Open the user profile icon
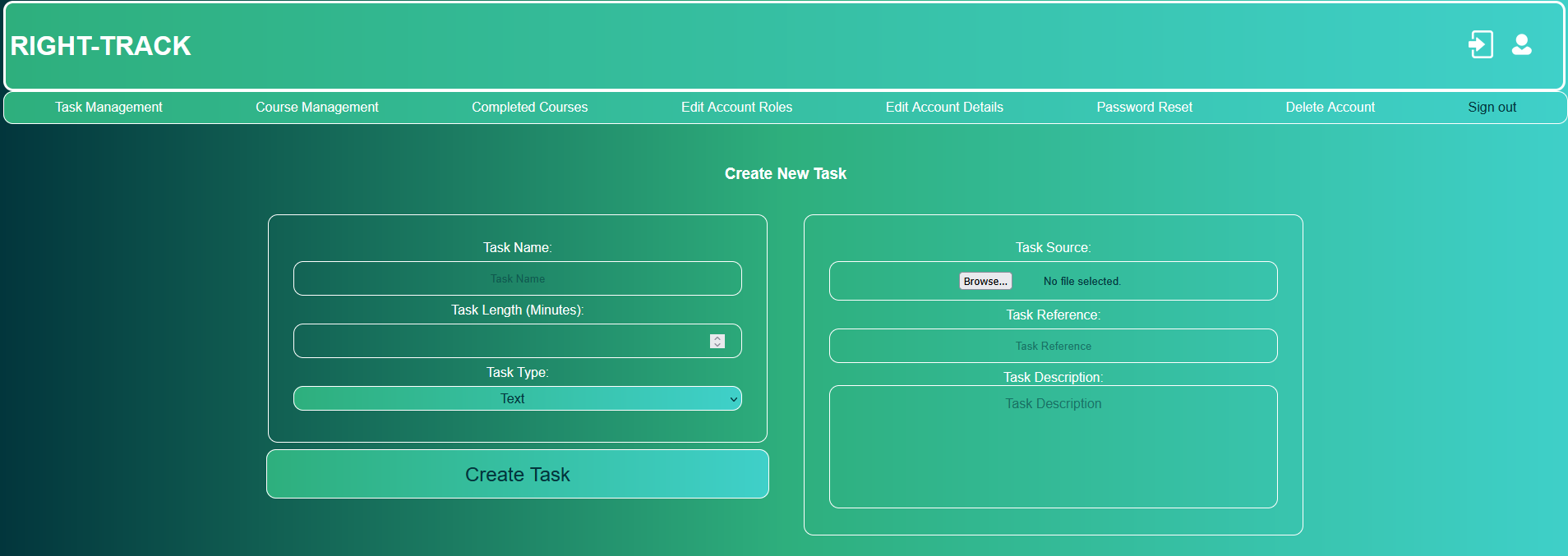The image size is (1568, 556). 1521,44
